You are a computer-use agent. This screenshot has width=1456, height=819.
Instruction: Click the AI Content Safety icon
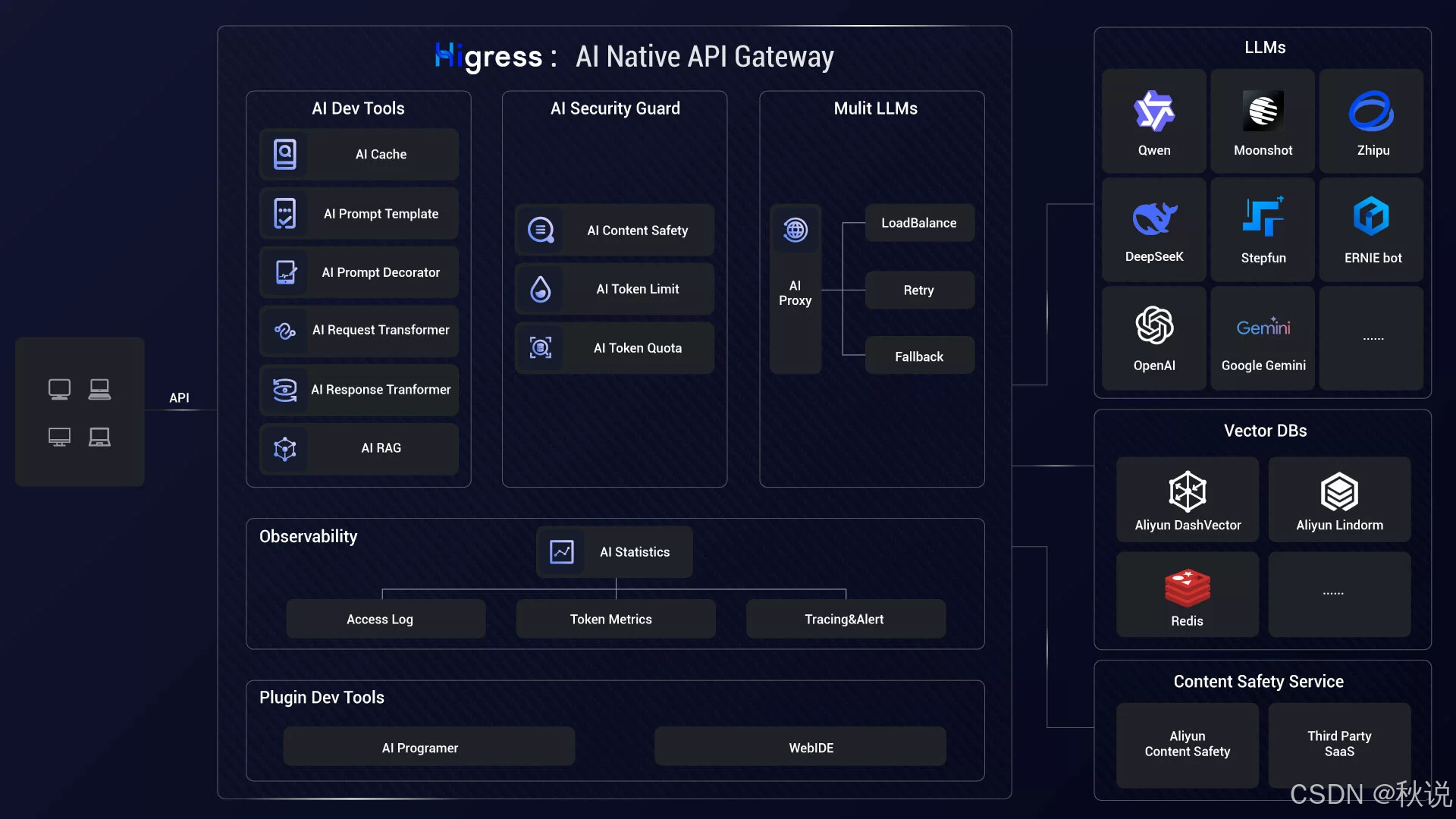[540, 231]
